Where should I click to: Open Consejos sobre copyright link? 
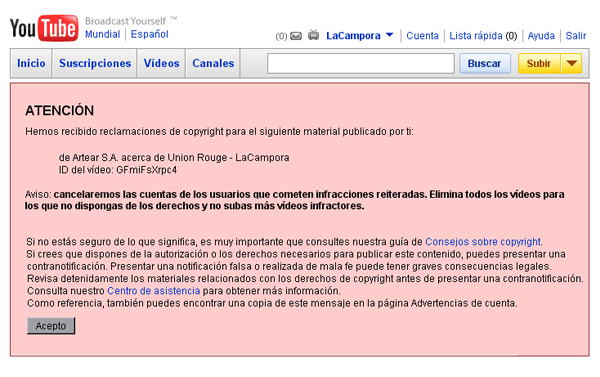click(483, 242)
